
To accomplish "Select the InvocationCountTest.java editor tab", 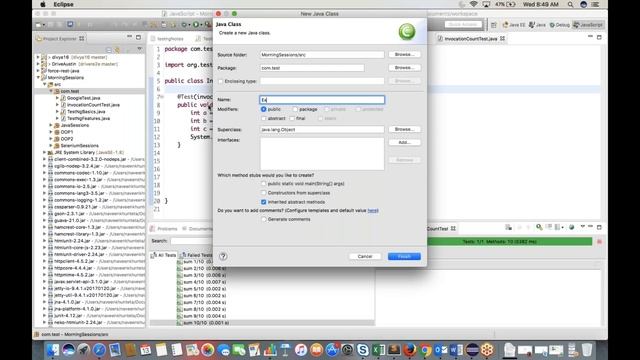I will point(471,38).
